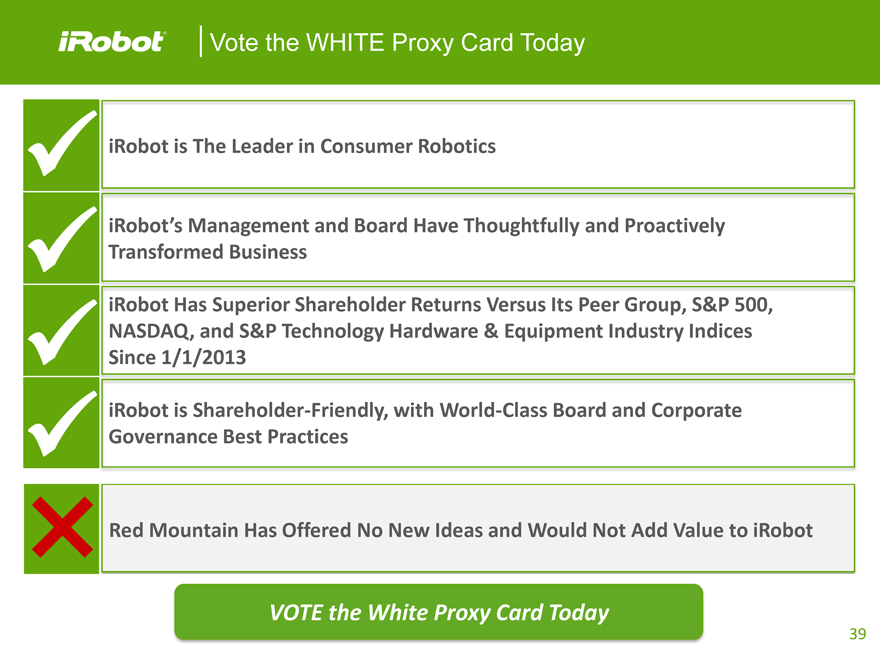Click the Red Mountain Has Offered No New Ideas box
This screenshot has height=660, width=880.
pos(477,529)
